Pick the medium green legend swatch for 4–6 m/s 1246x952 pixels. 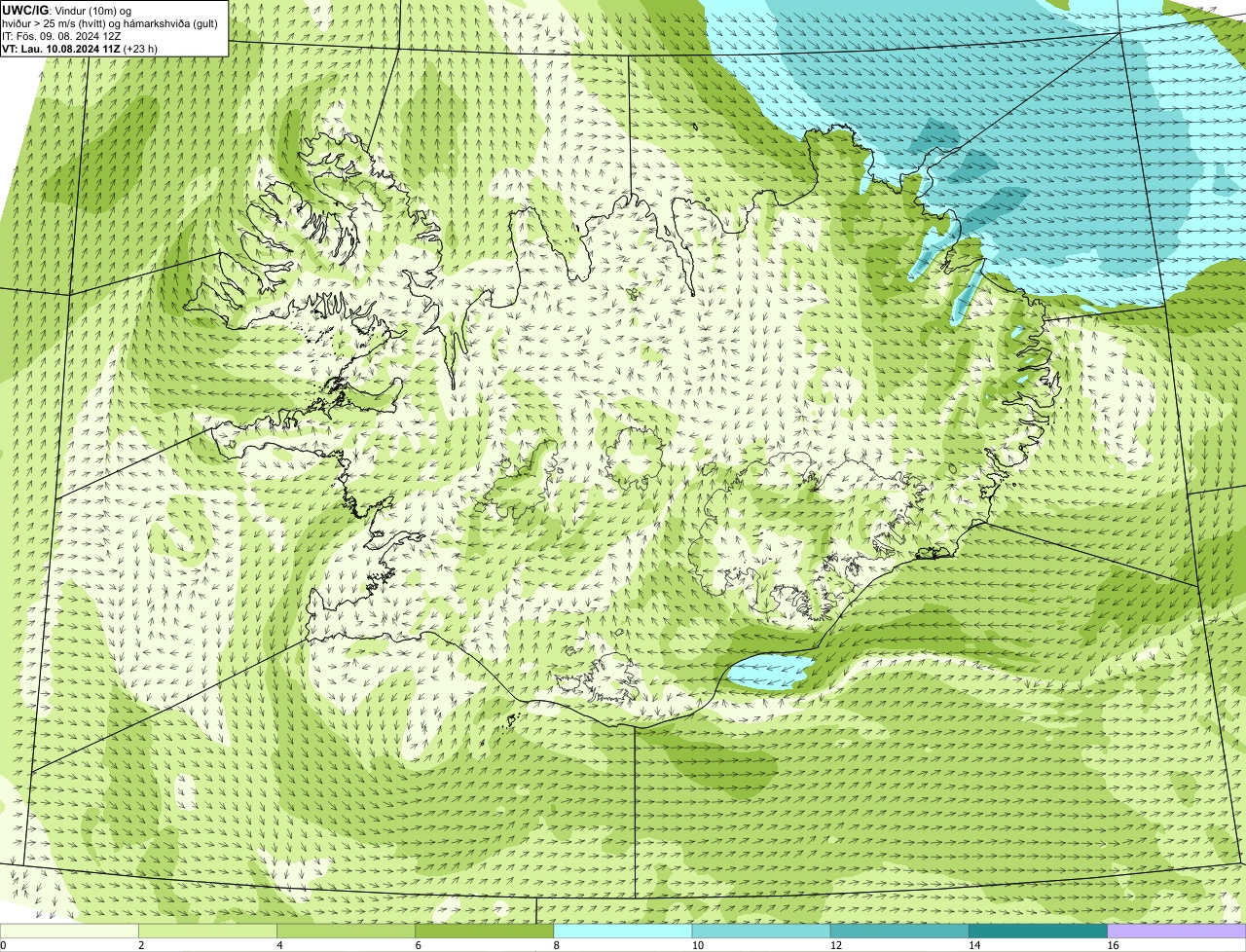pos(346,931)
